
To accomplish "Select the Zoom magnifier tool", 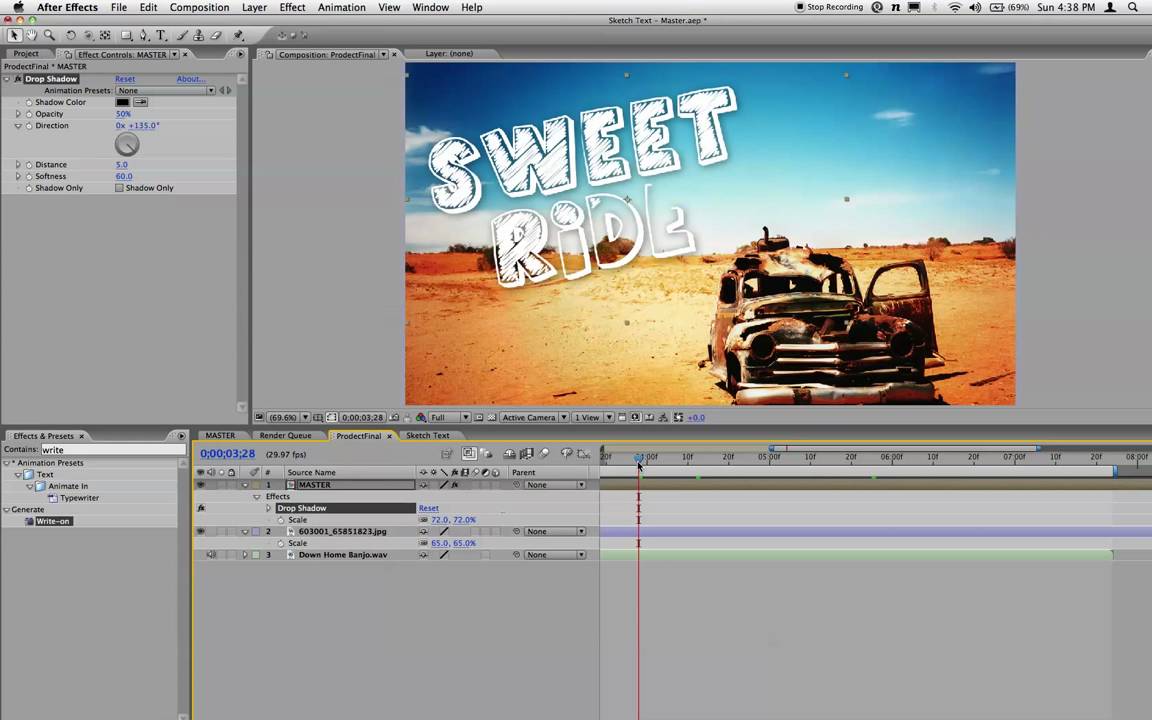I will pos(49,35).
